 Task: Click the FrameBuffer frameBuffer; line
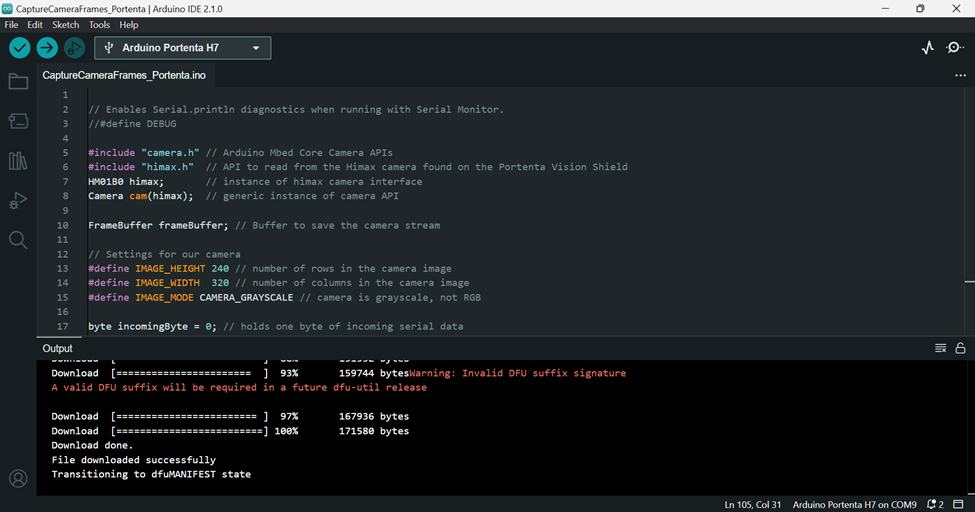tap(264, 225)
